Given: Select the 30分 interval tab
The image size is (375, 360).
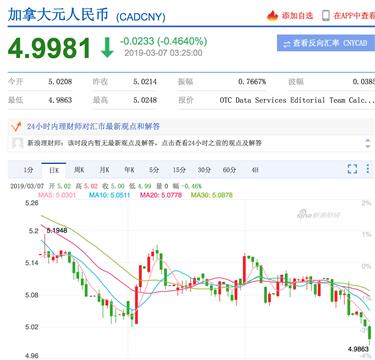Looking at the screenshot, I should tap(204, 170).
